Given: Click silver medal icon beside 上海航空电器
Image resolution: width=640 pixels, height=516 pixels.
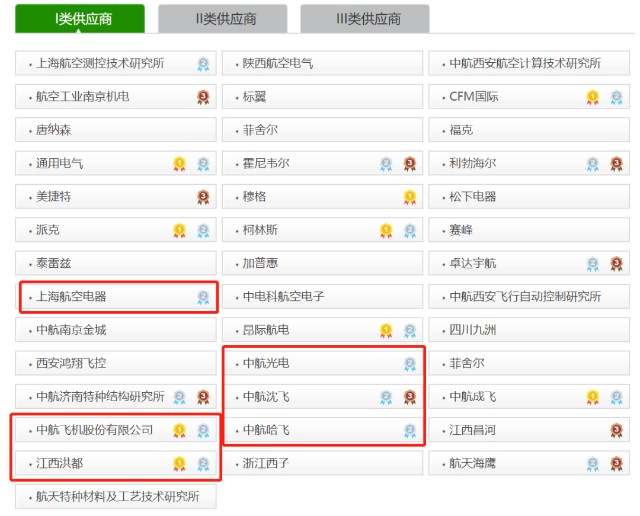Looking at the screenshot, I should pos(203,297).
